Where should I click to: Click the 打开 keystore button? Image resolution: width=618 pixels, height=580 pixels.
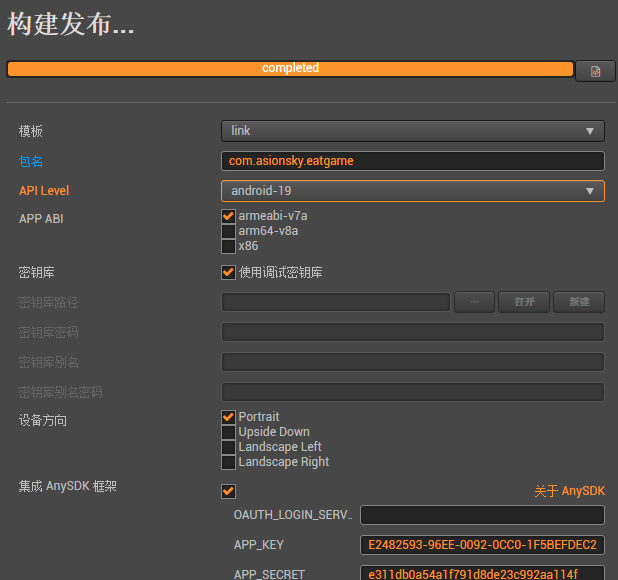pos(524,302)
